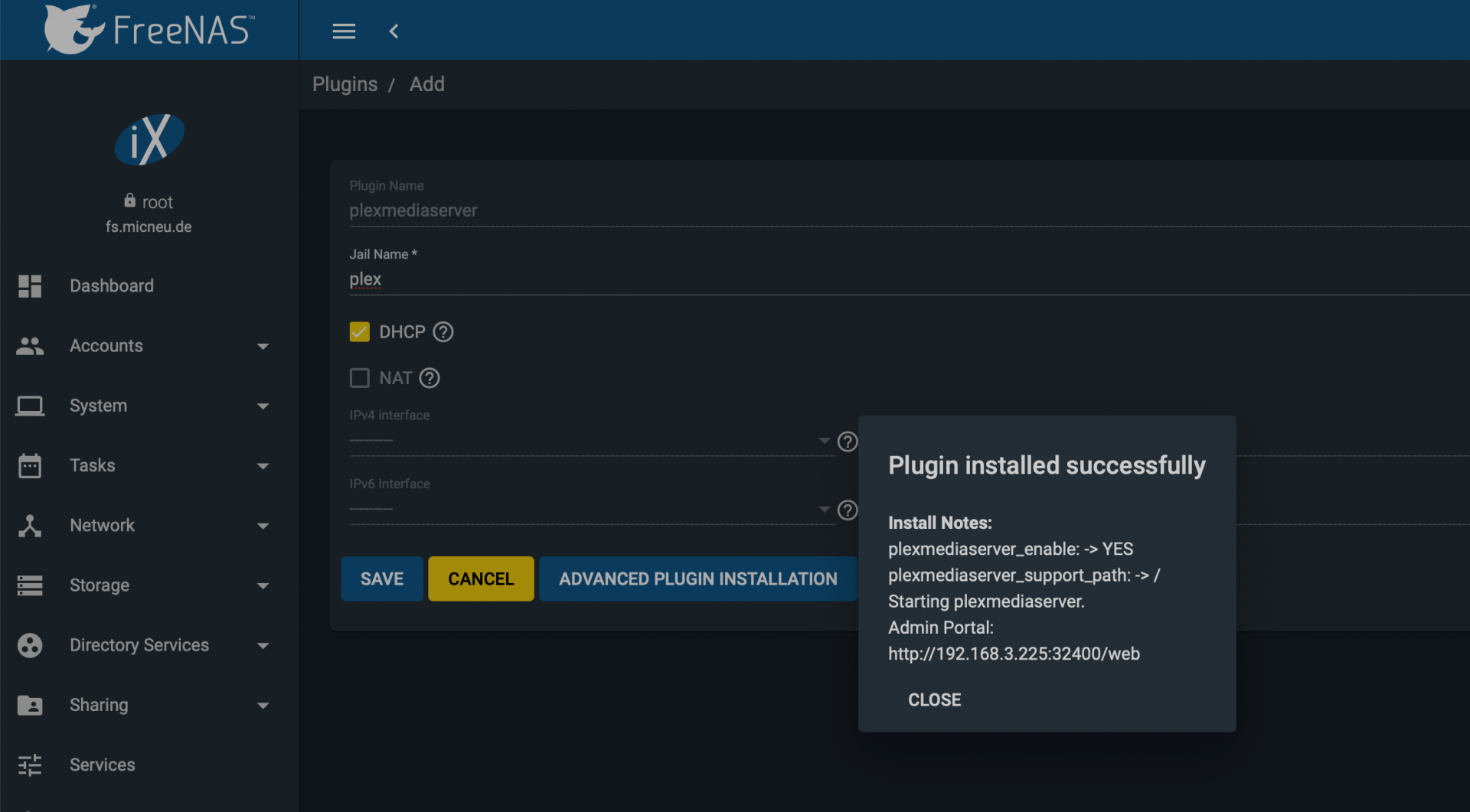Click the hostname fs.micneu.de
The image size is (1470, 812).
[x=149, y=227]
